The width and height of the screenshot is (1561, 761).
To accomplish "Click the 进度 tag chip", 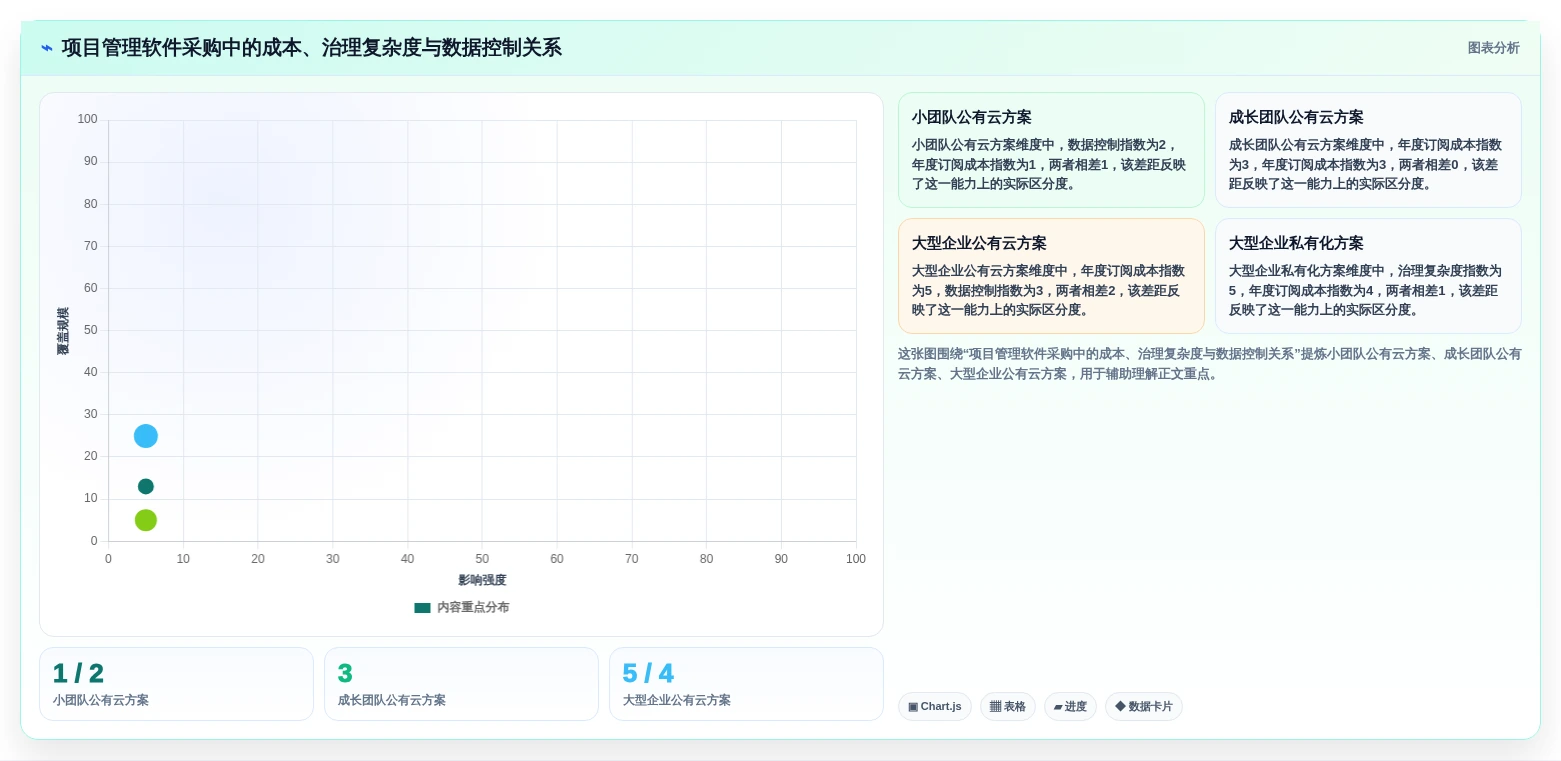I will [x=1070, y=706].
